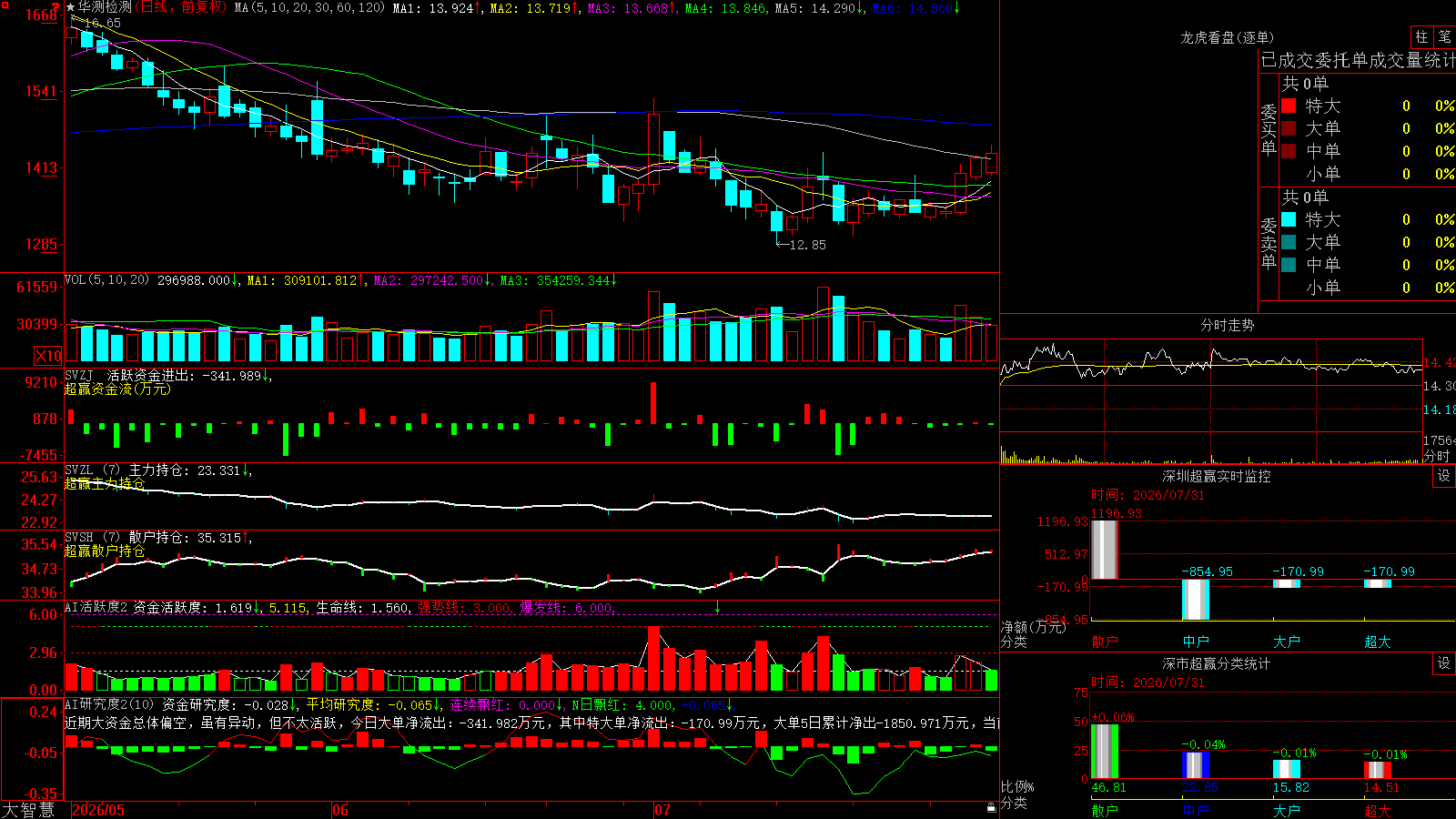Click the 委卖单 side label
Viewport: 1456px width, 819px height.
click(1269, 243)
